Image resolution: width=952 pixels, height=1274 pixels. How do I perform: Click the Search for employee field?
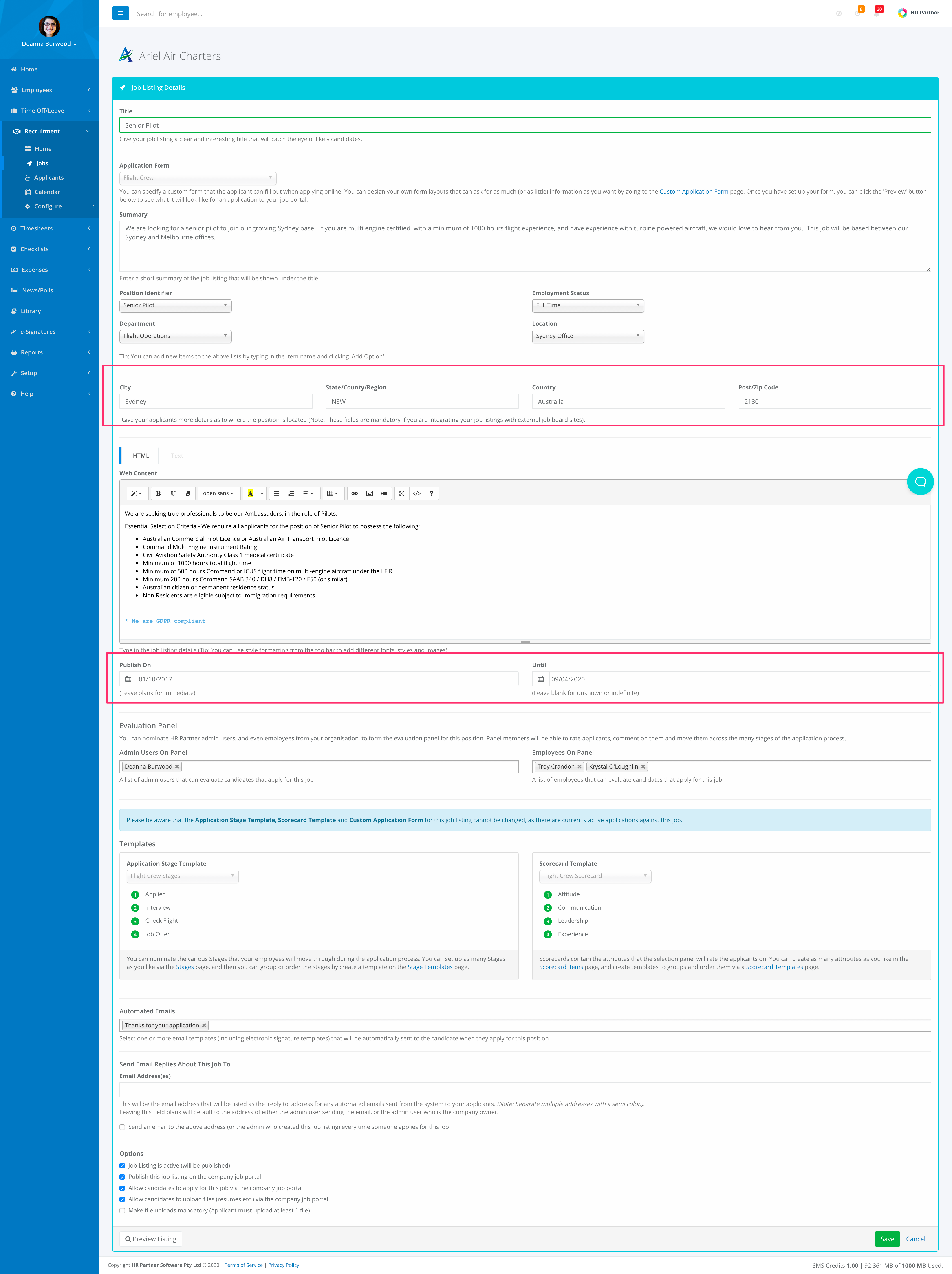tap(170, 14)
